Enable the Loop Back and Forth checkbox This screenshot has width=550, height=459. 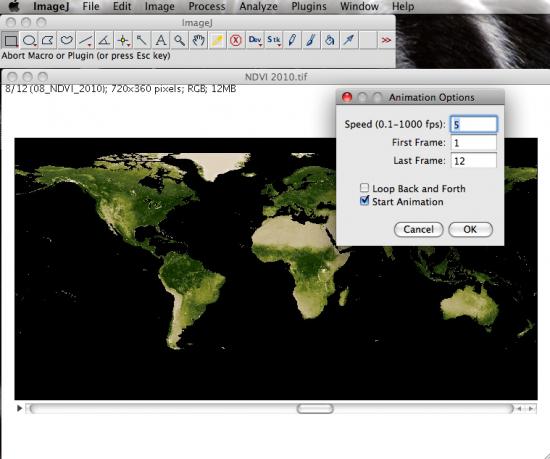click(x=364, y=188)
